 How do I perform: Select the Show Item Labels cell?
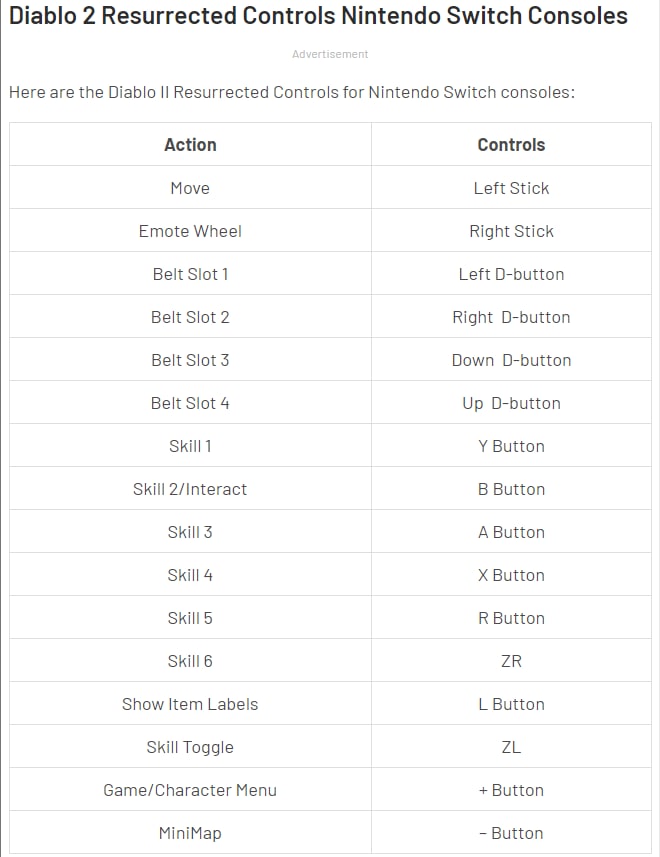click(x=190, y=704)
